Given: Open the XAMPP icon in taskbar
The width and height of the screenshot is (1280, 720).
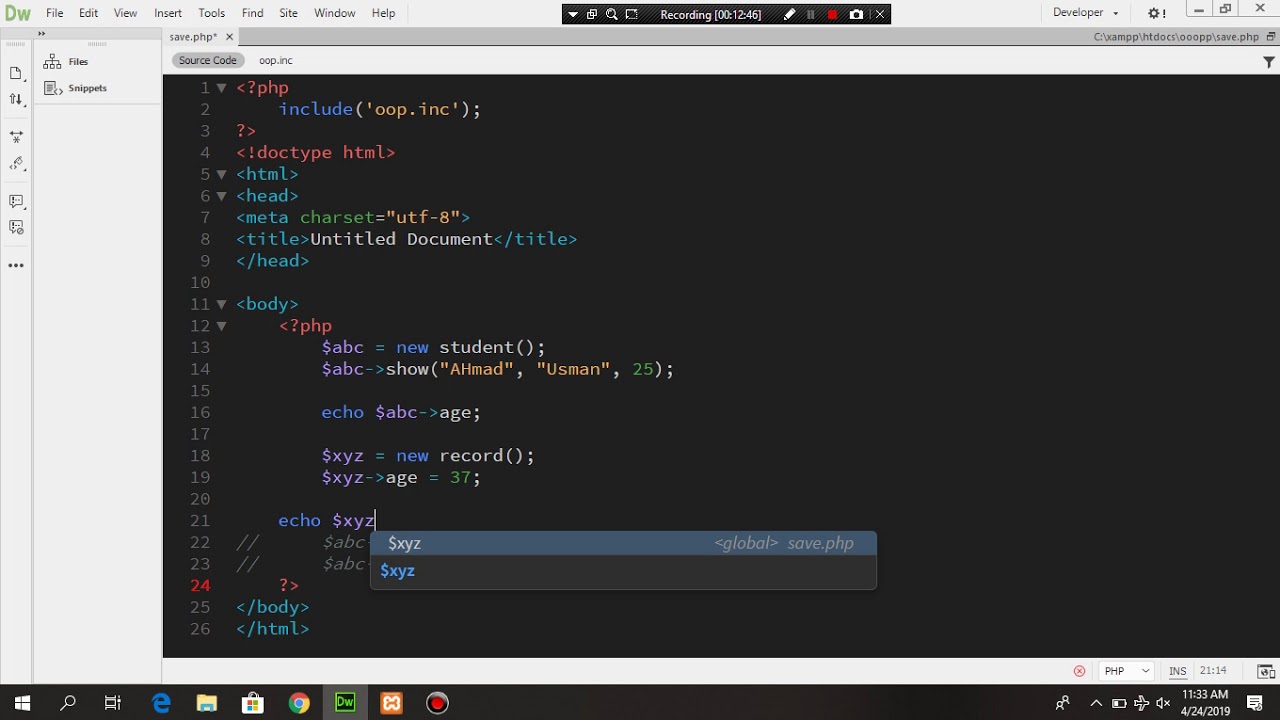Looking at the screenshot, I should 391,703.
